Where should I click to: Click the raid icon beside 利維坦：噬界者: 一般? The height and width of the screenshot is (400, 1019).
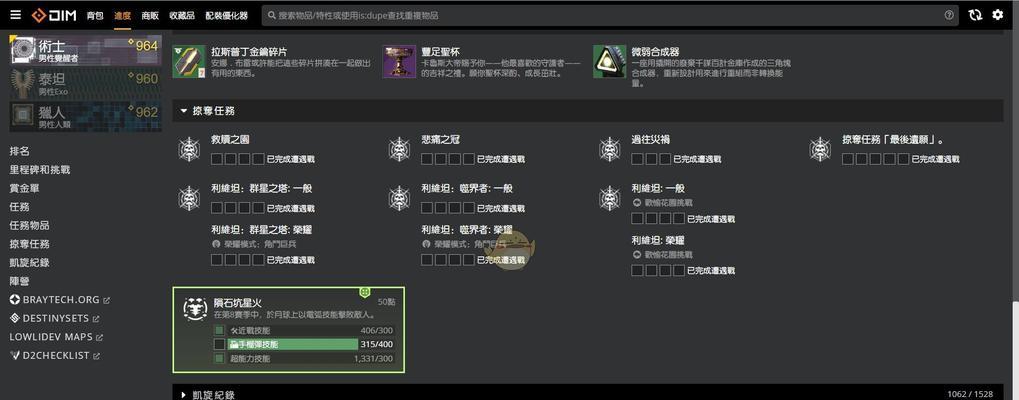(400, 198)
